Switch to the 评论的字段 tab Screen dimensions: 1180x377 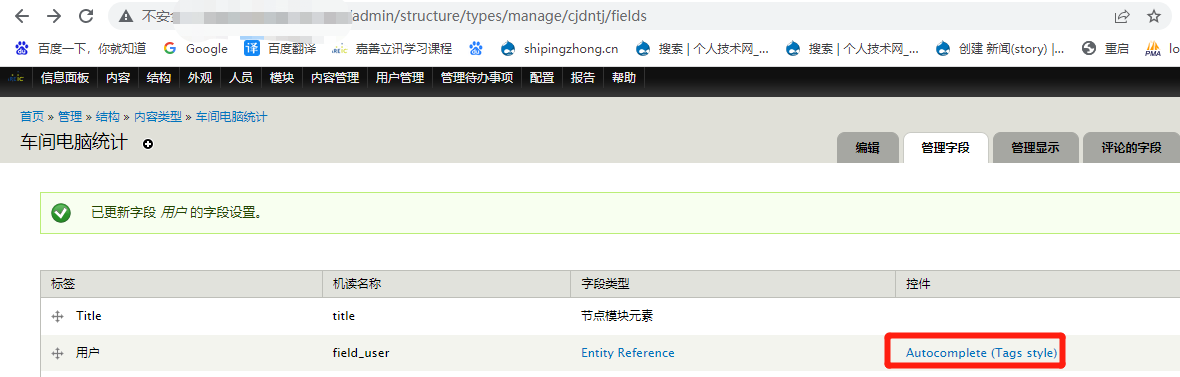[1131, 148]
